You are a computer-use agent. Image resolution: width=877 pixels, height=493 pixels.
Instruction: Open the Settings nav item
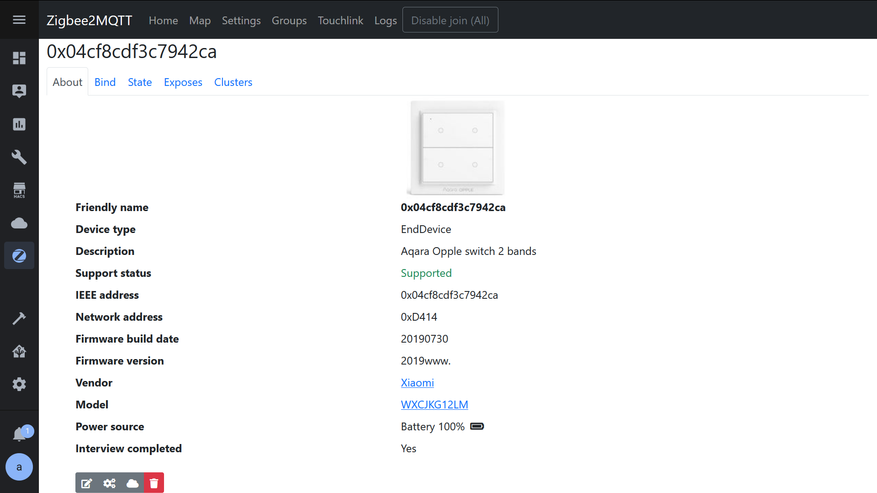point(241,20)
